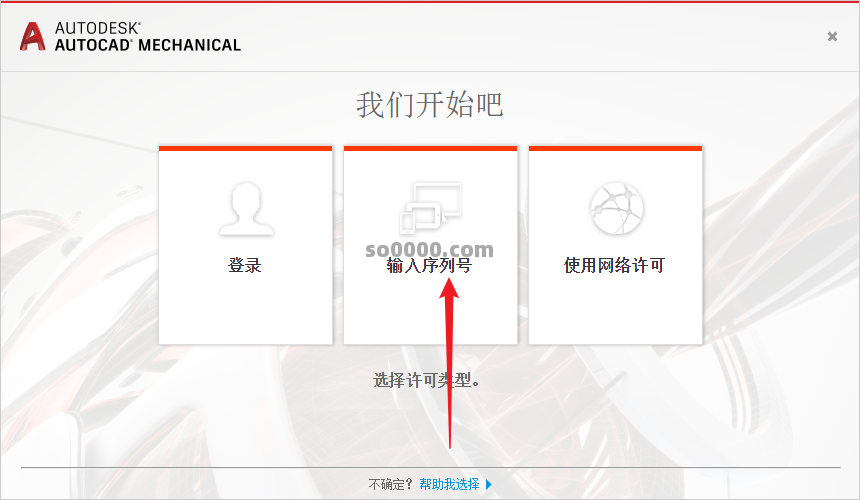Image resolution: width=860 pixels, height=500 pixels.
Task: Click the blank area below the 登录 label
Action: (x=246, y=310)
